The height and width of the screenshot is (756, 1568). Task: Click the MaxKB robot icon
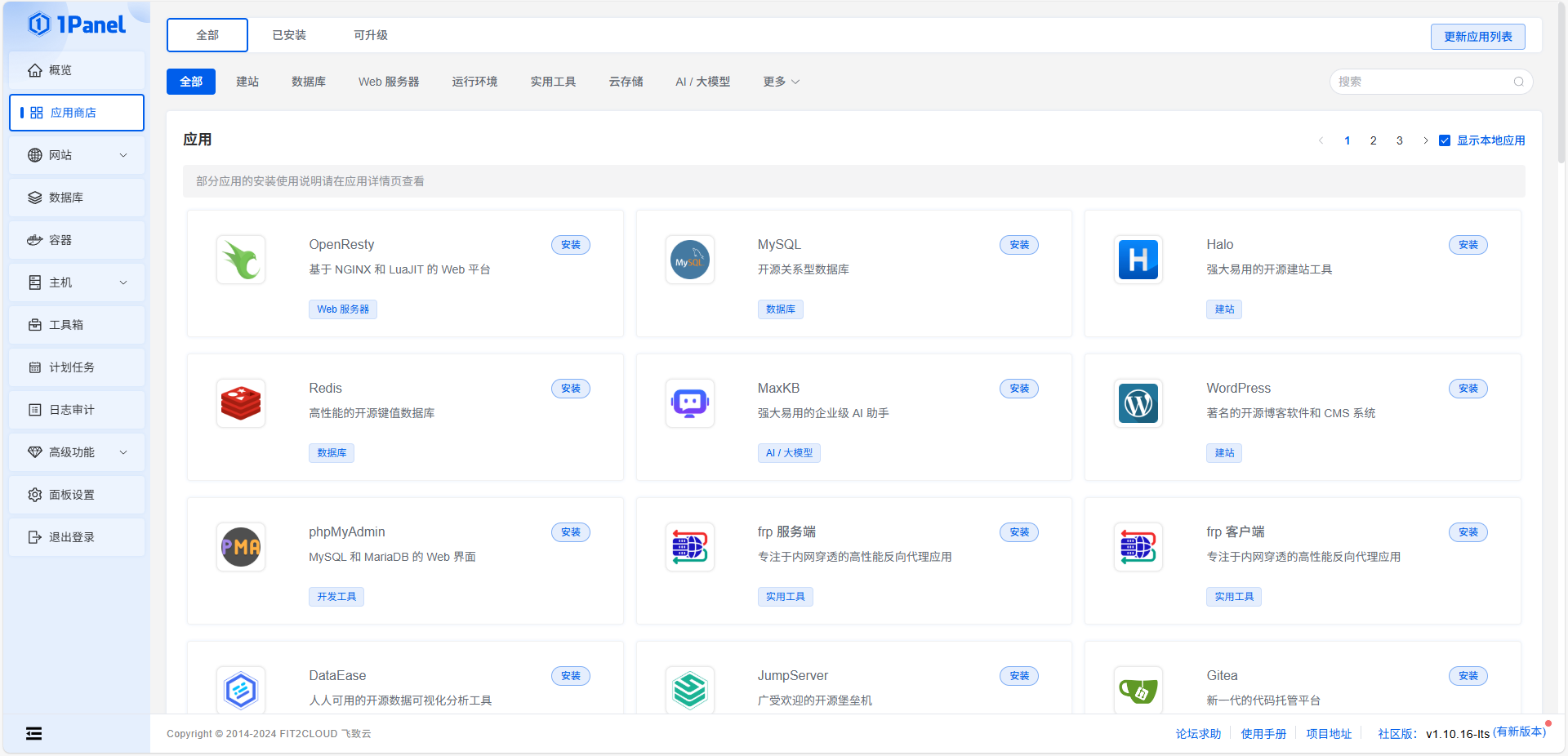tap(690, 403)
